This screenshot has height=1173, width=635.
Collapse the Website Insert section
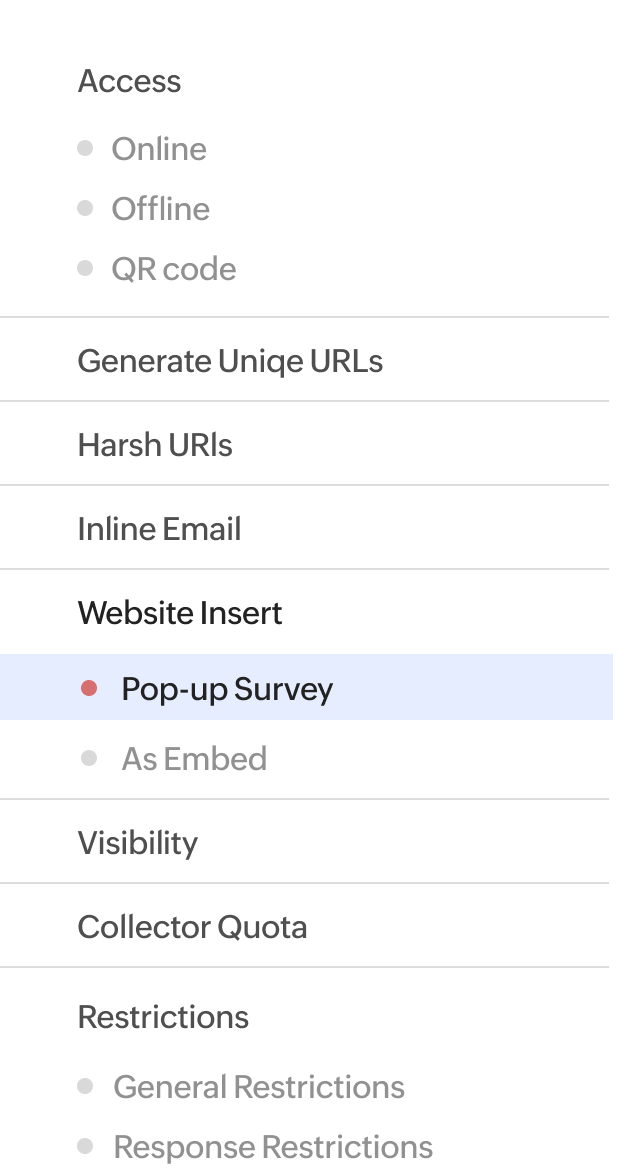(x=180, y=613)
